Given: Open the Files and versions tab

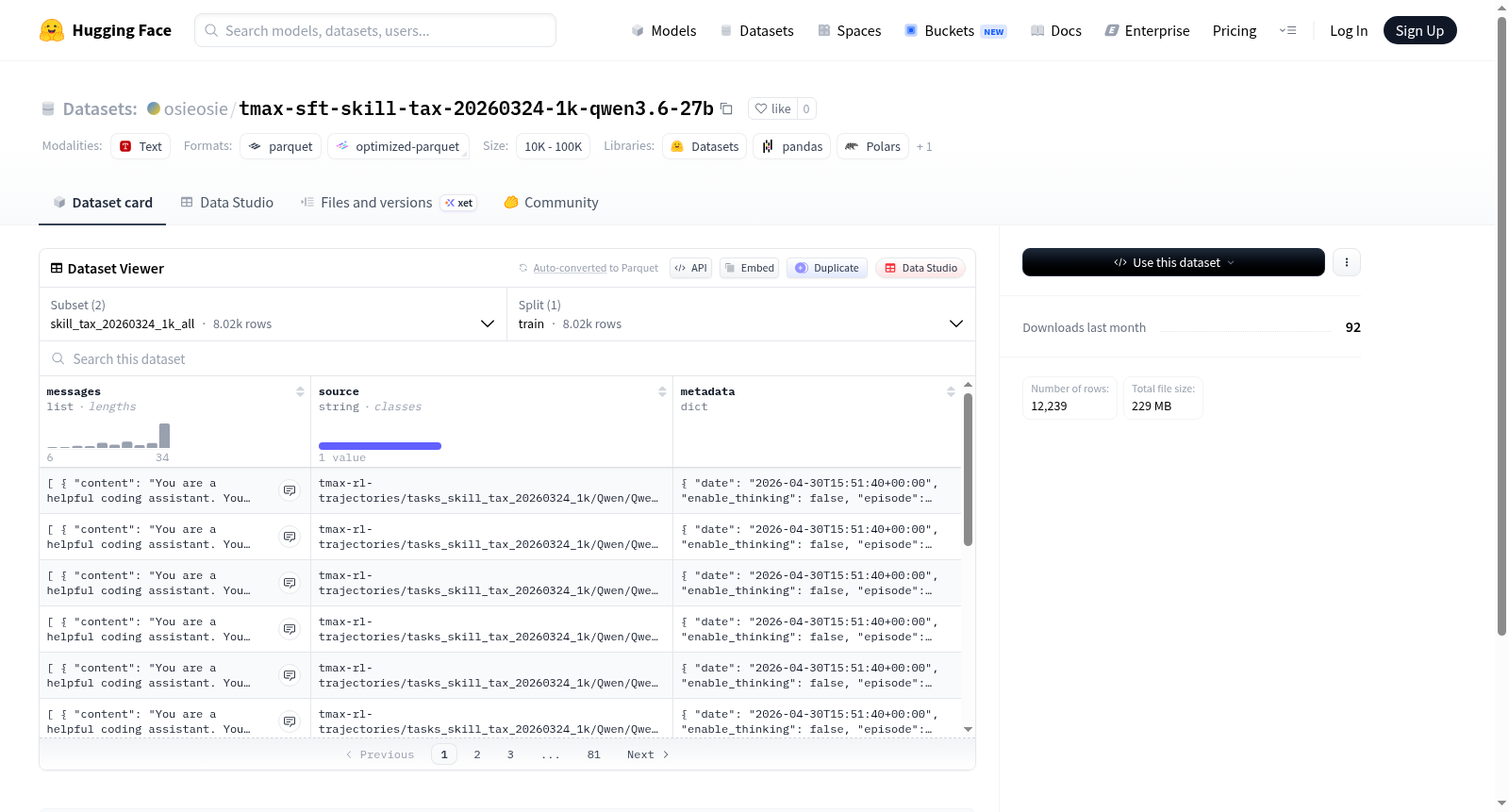Looking at the screenshot, I should (x=389, y=203).
